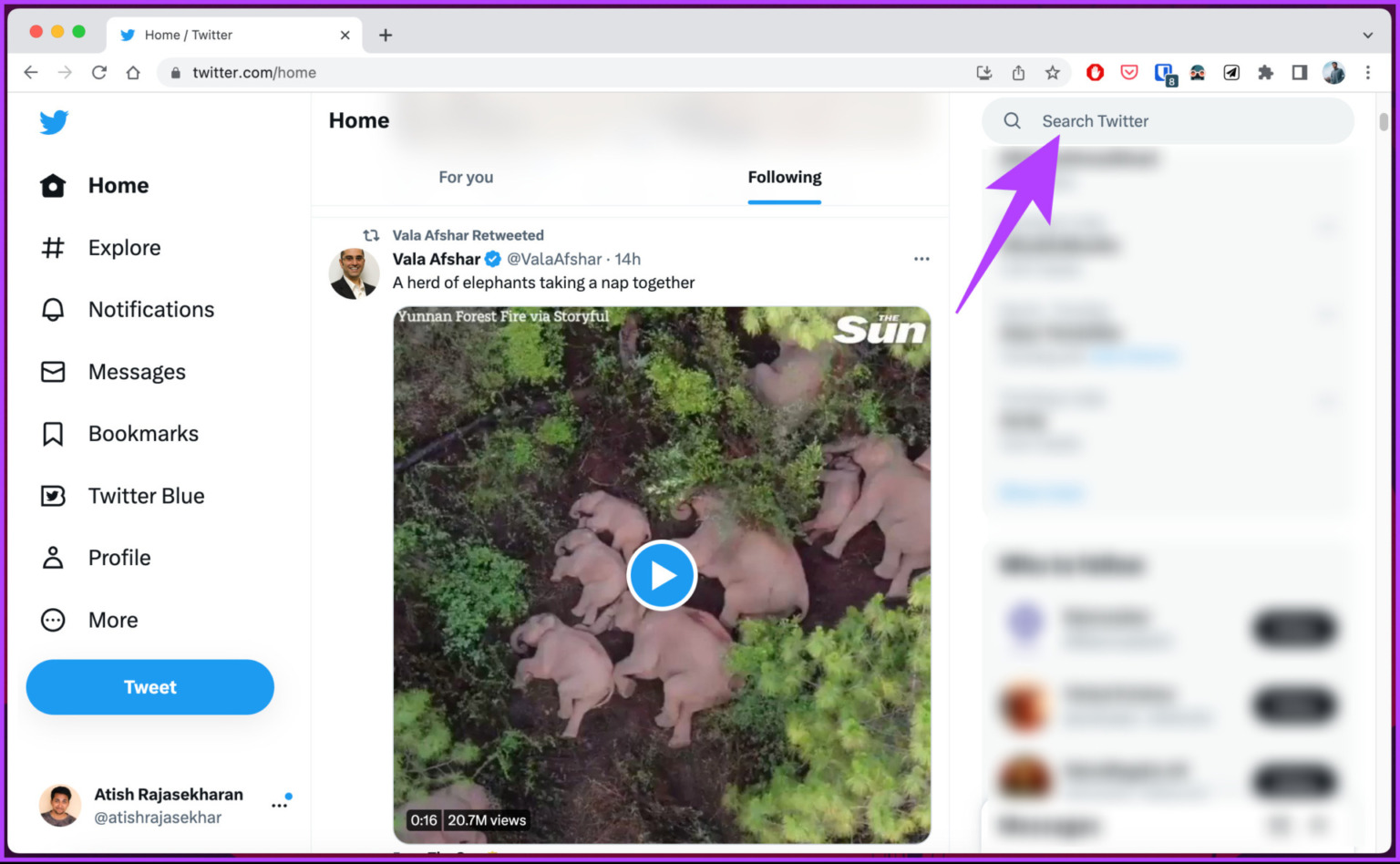Open @ValaAfshar's profile link
Viewport: 1400px width, 864px height.
pos(555,259)
